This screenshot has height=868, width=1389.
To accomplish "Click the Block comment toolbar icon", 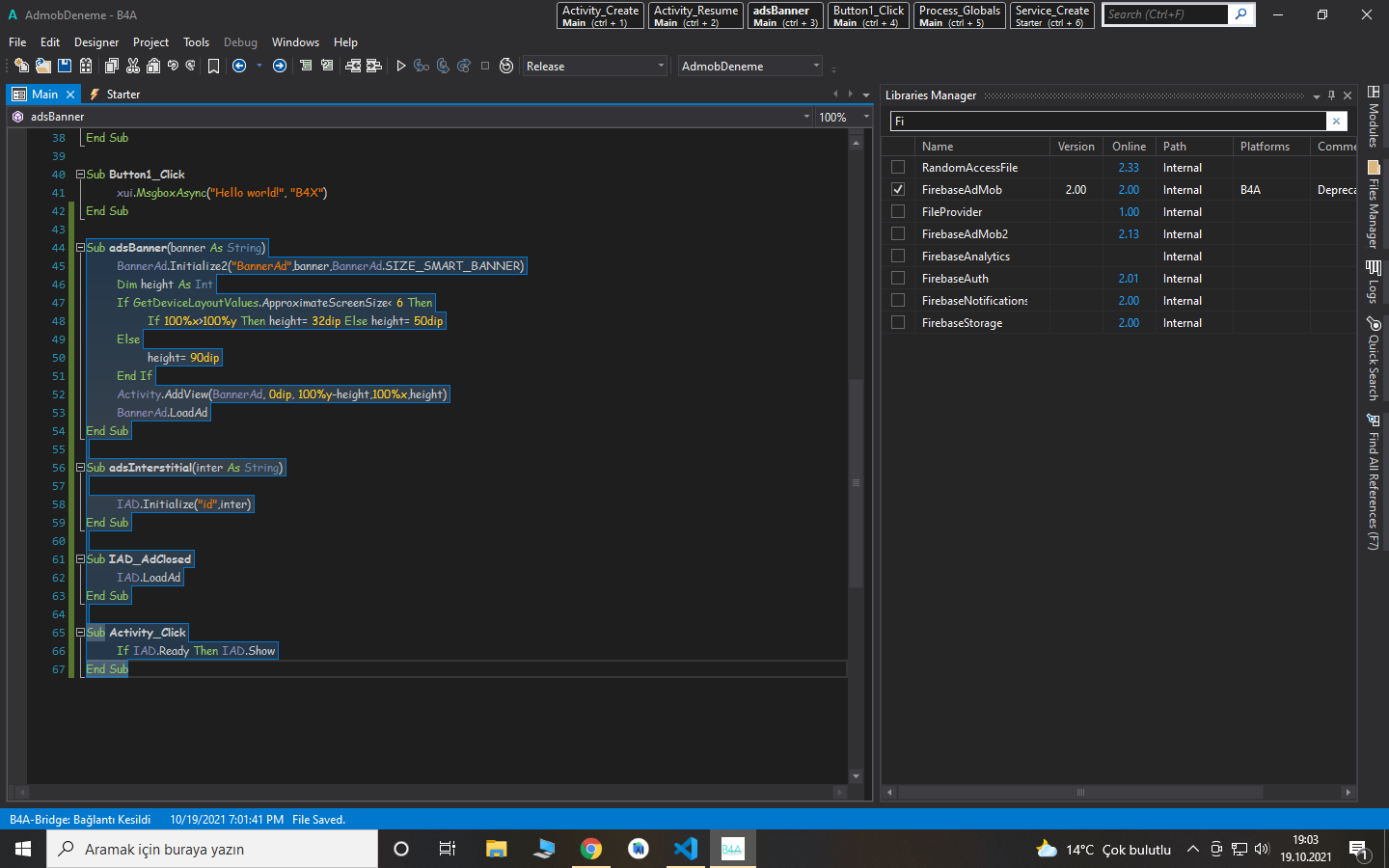I will point(306,66).
